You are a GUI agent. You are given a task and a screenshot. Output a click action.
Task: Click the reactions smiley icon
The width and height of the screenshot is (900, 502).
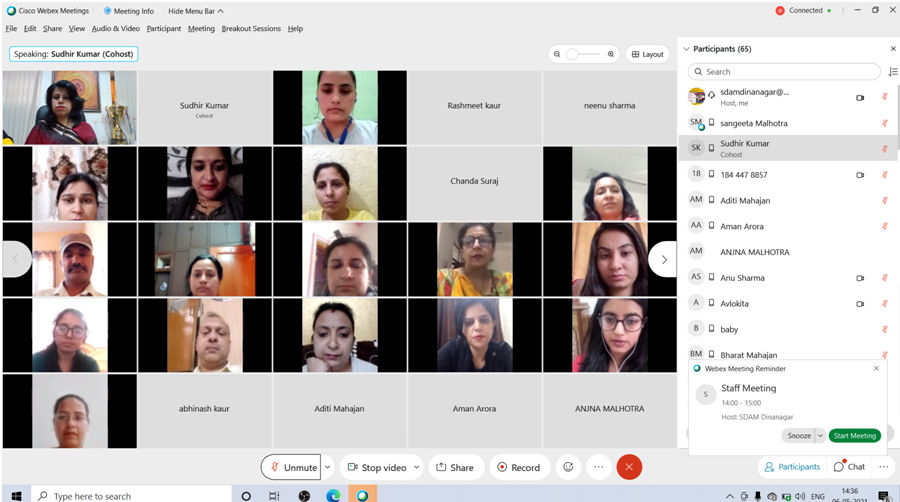point(568,467)
